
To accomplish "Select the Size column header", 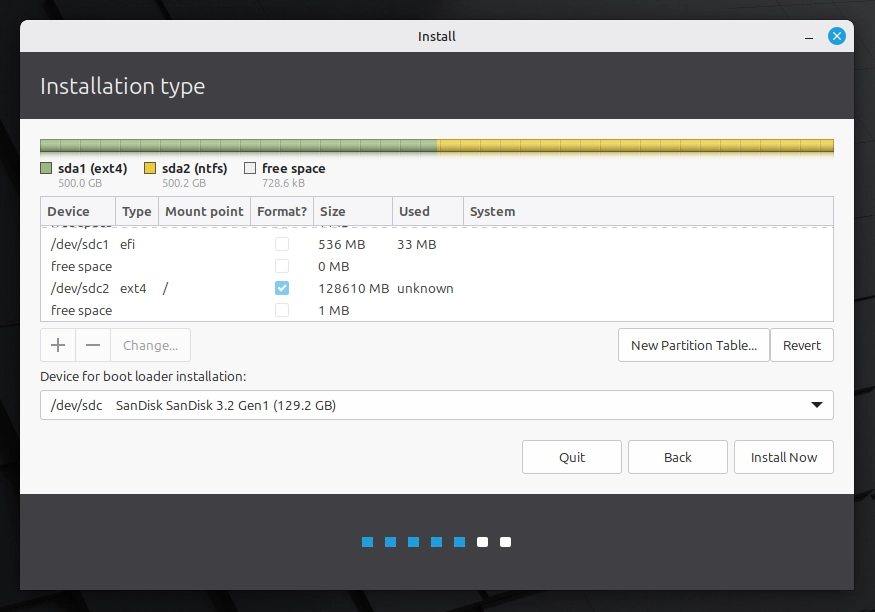I will (330, 211).
